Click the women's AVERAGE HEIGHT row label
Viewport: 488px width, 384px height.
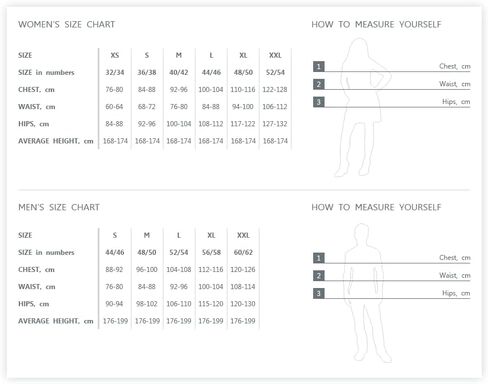pyautogui.click(x=56, y=141)
